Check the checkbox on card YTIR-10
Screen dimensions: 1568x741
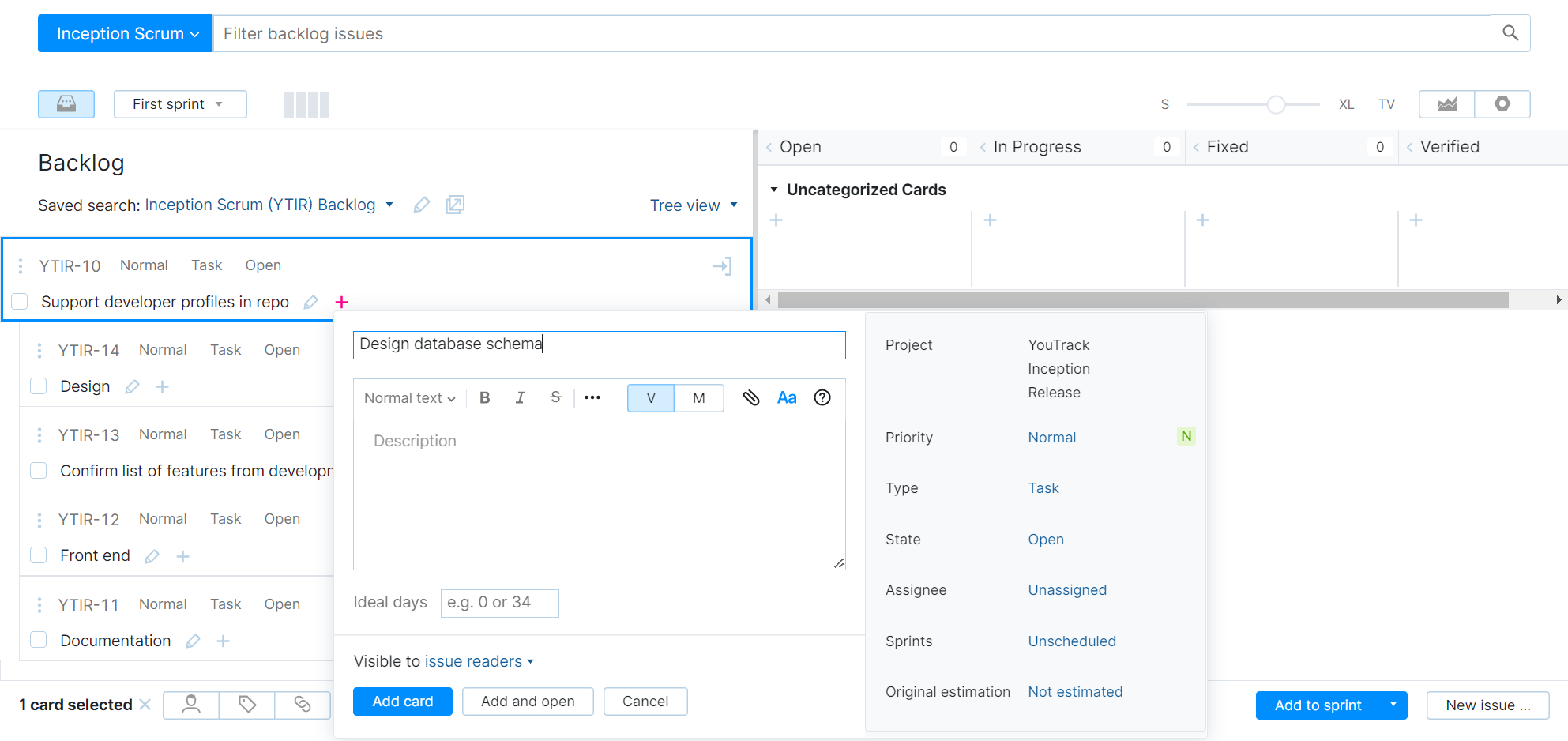(x=19, y=301)
